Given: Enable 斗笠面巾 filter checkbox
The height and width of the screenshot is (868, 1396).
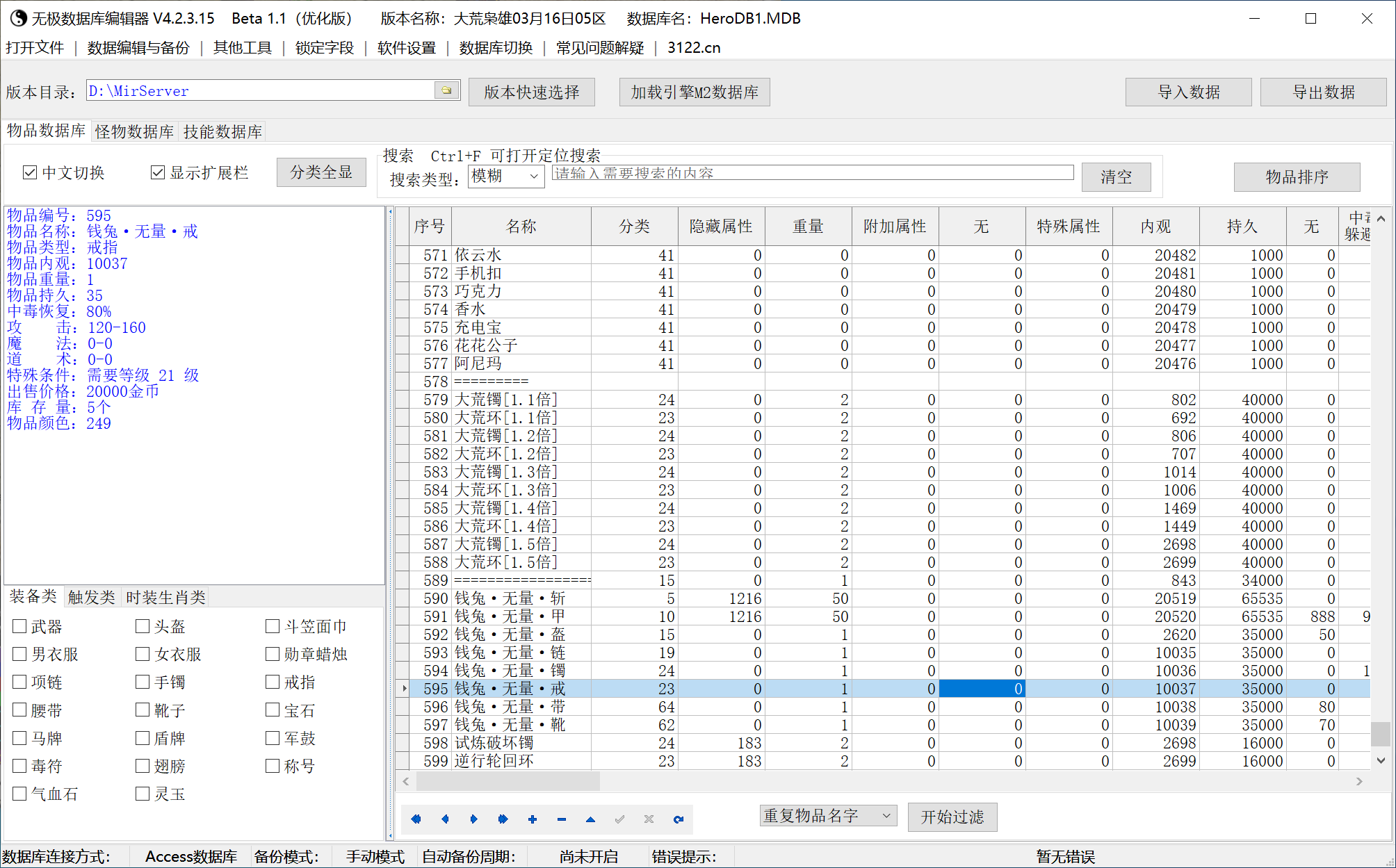Looking at the screenshot, I should (273, 626).
